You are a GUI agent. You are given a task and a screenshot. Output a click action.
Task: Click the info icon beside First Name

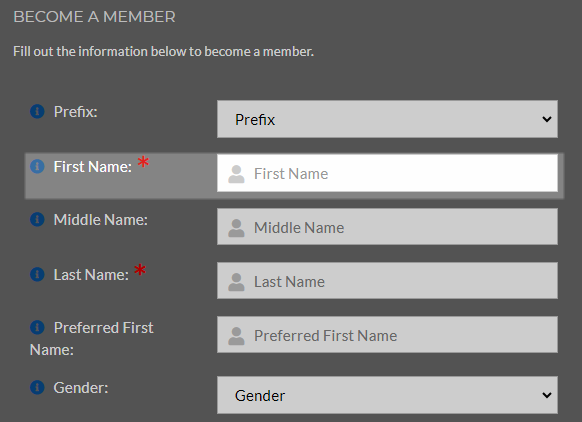[37, 166]
